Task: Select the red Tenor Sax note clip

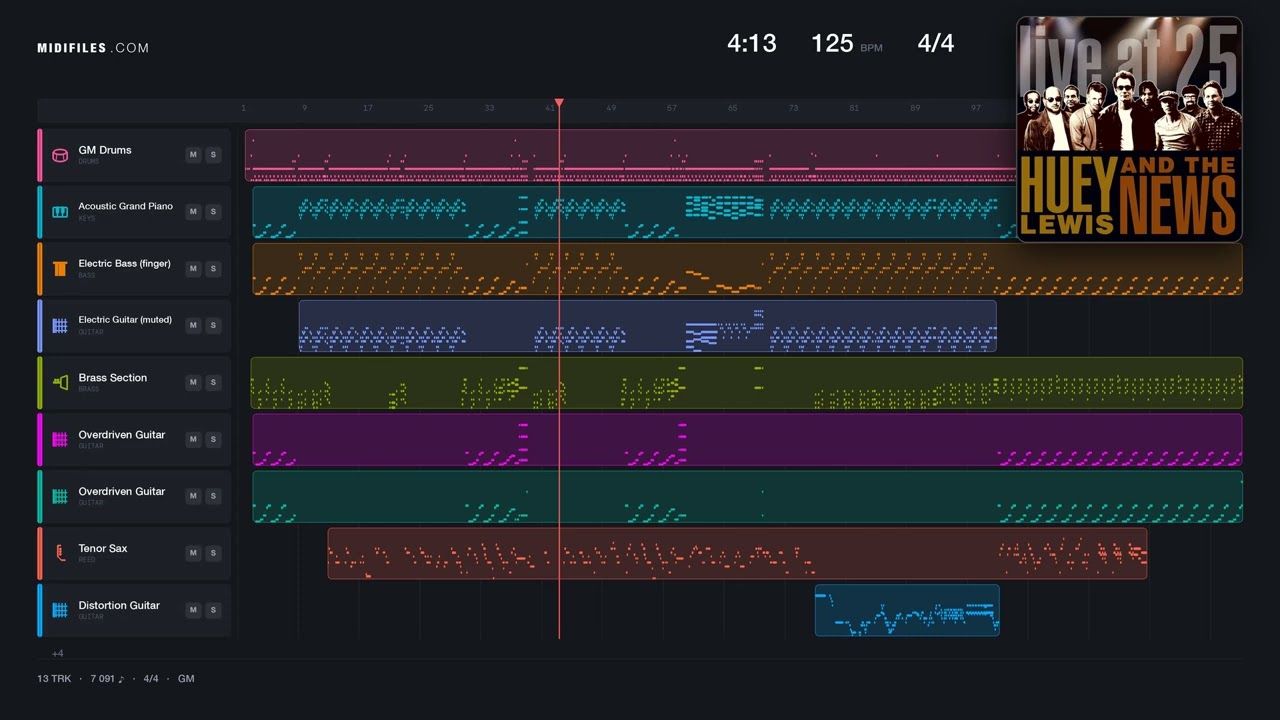Action: pos(737,553)
